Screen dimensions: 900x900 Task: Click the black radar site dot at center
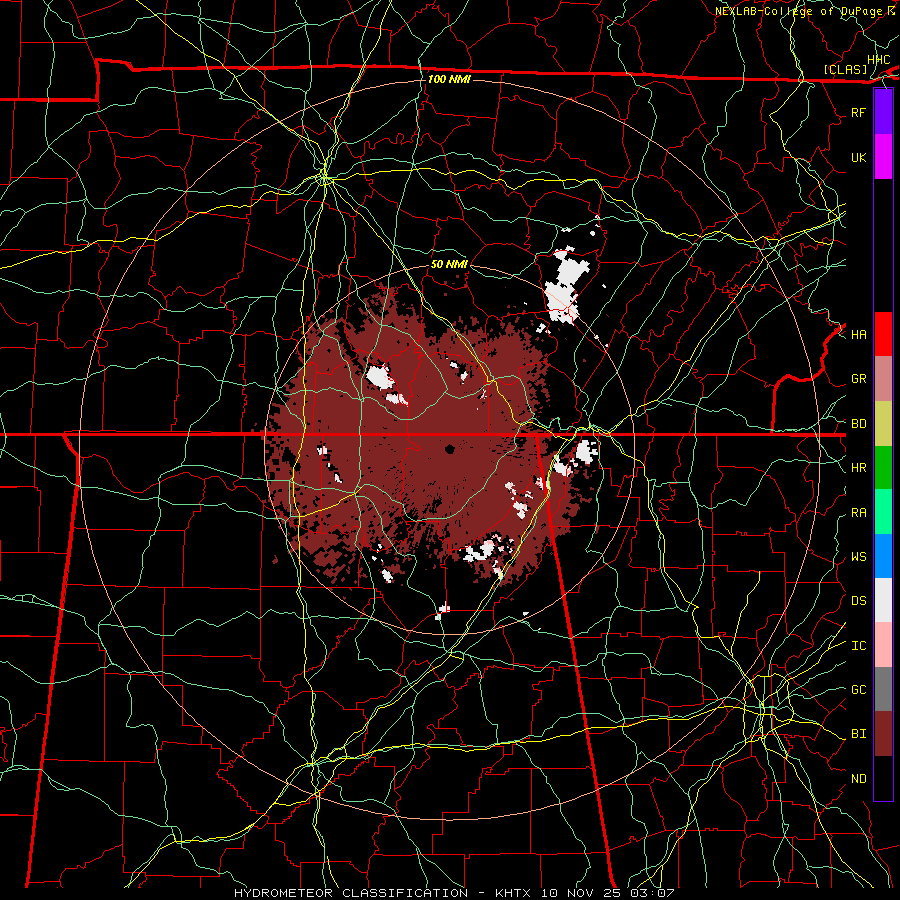point(449,449)
